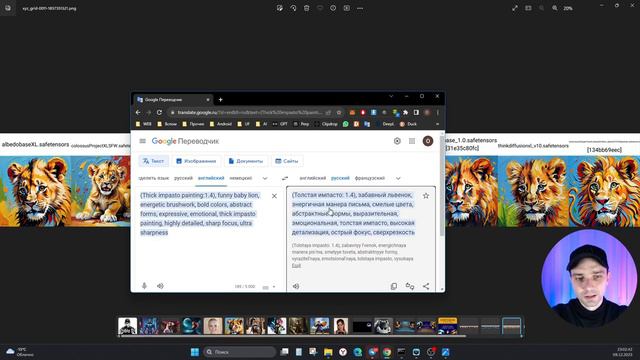This screenshot has height=360, width=640.
Task: Copy the translation
Action: [394, 286]
